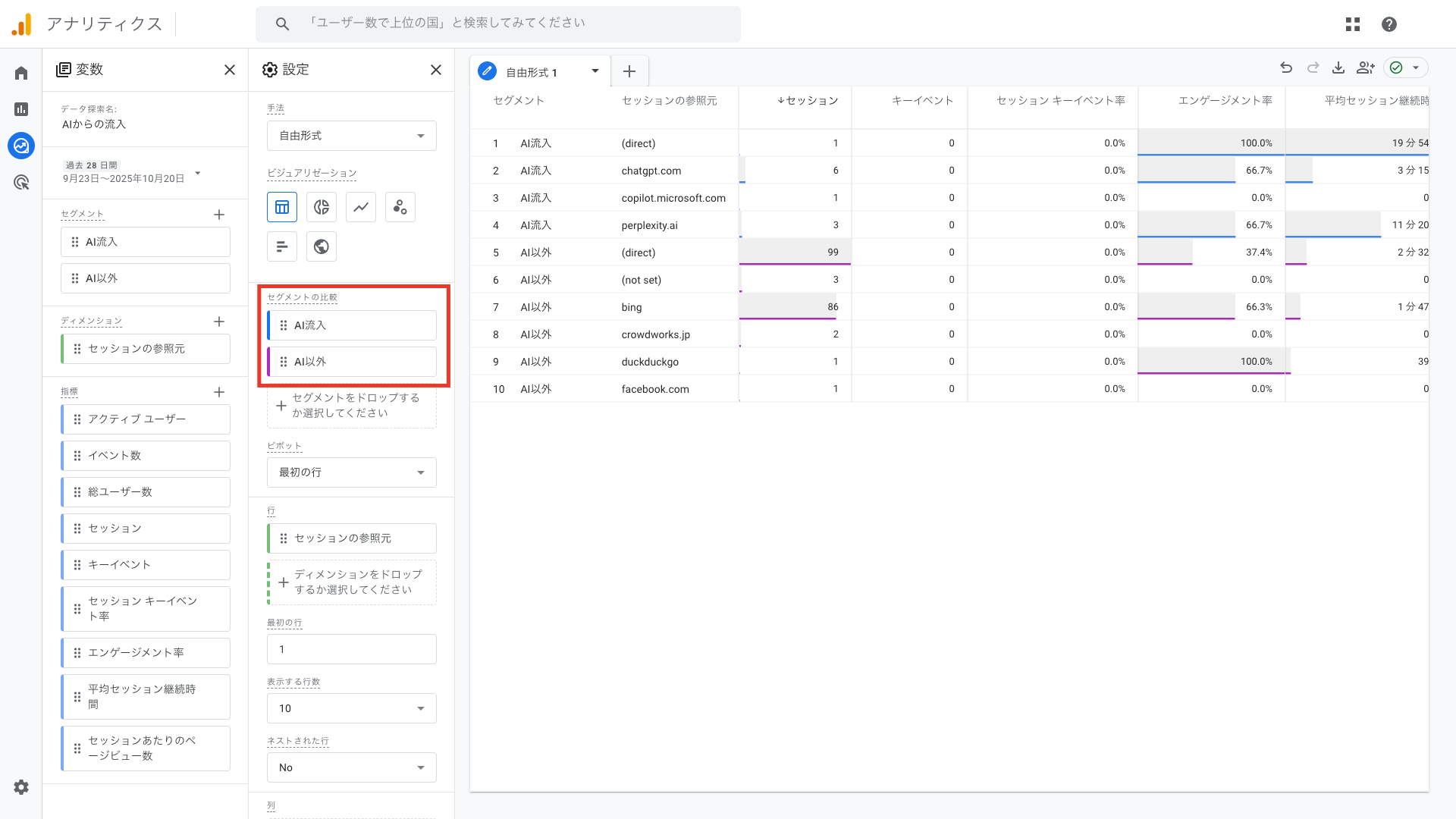Screen dimensions: 1456x819
Task: Open rows-to-show dropdown with value 10
Action: click(x=351, y=708)
